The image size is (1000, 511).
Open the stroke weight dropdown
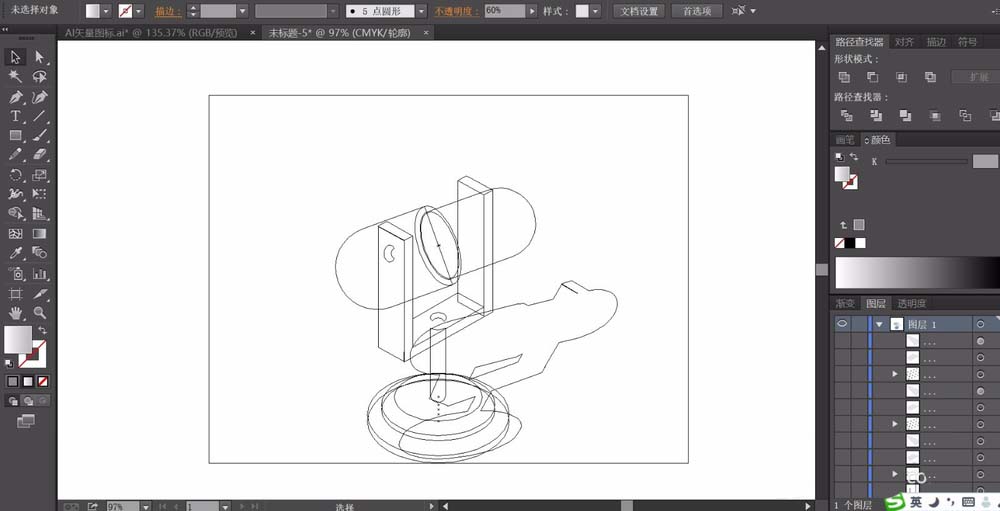242,11
